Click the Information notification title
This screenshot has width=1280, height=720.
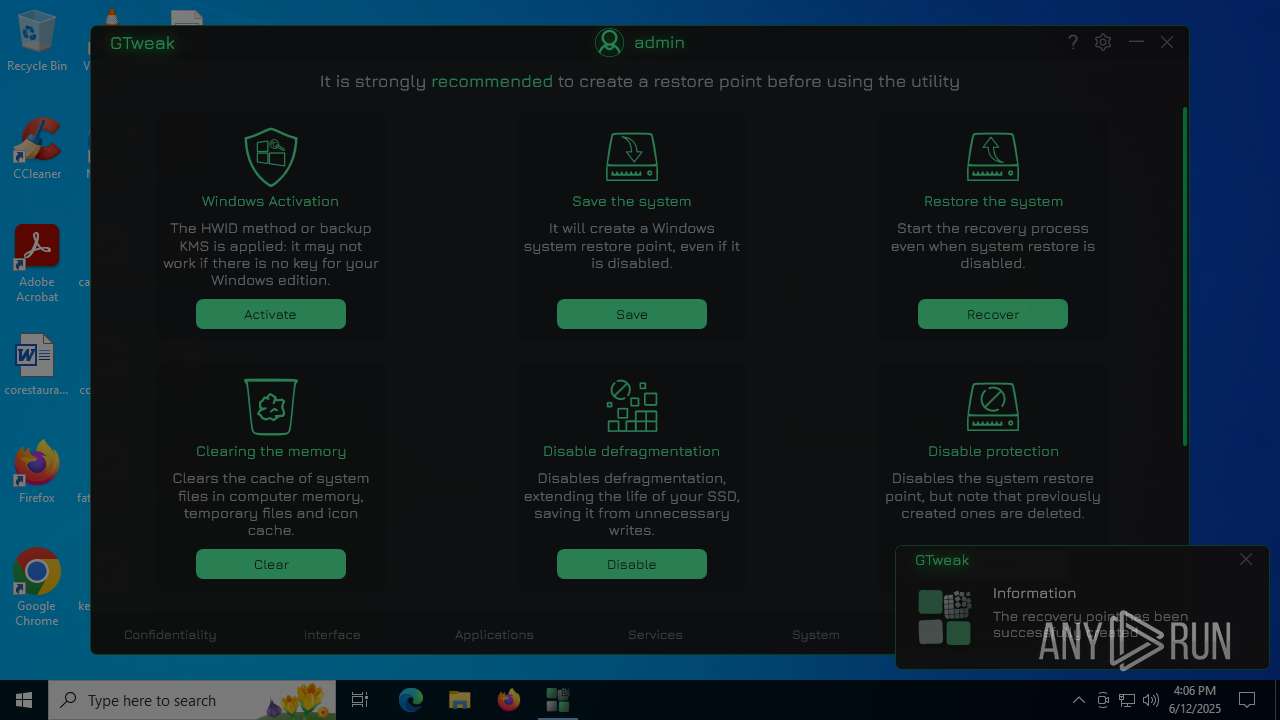pyautogui.click(x=1034, y=593)
